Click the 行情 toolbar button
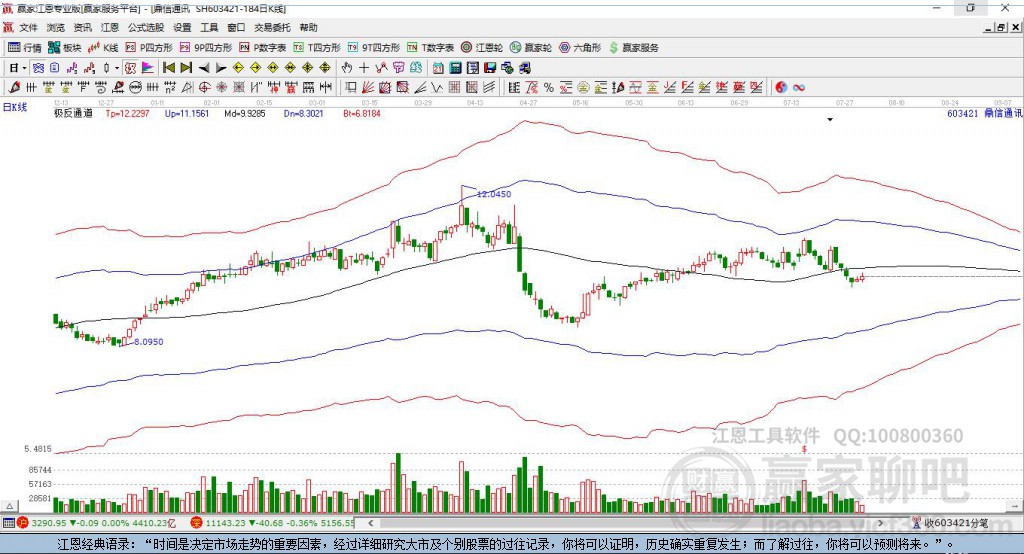This screenshot has height=554, width=1024. coord(25,48)
